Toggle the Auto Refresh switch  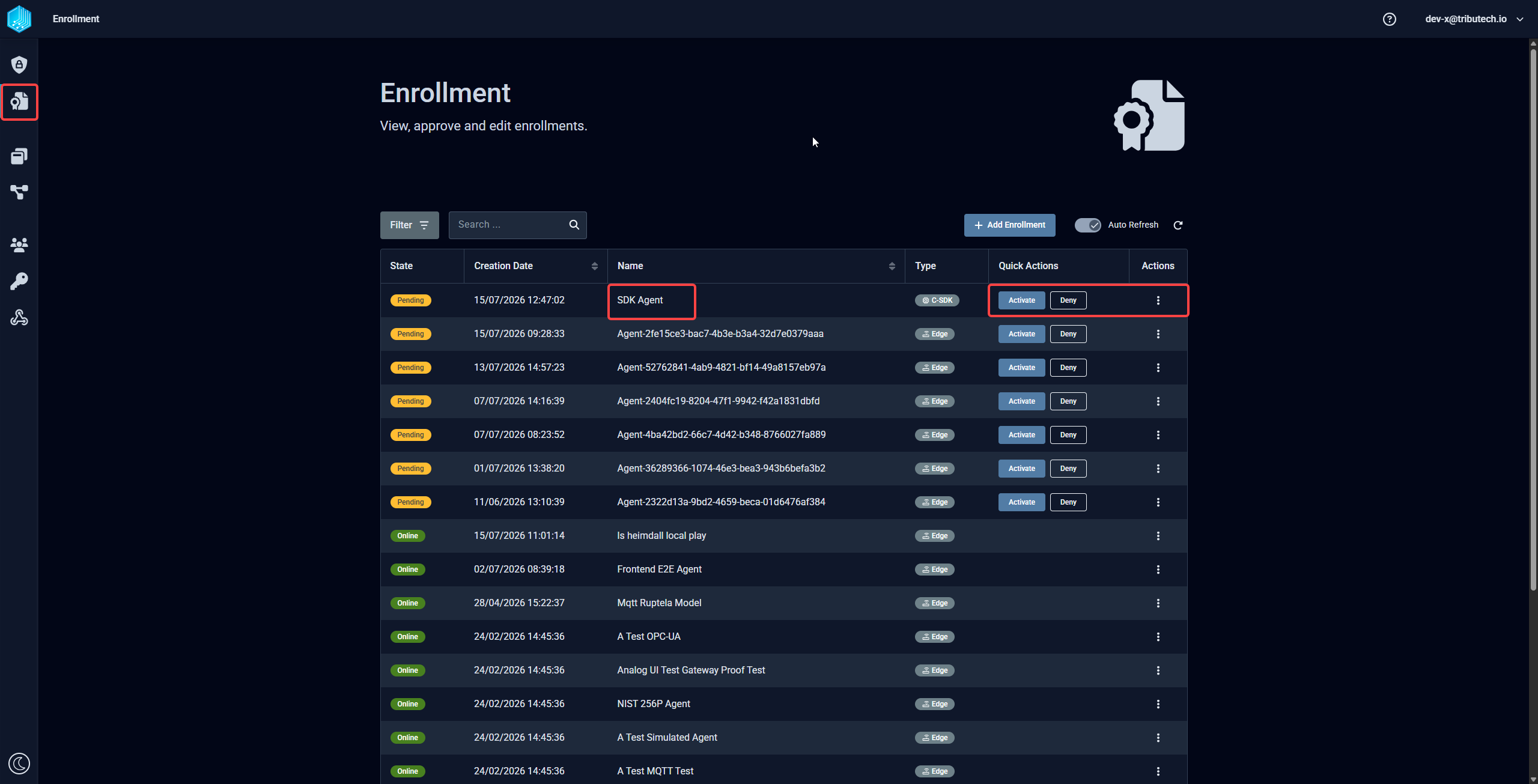point(1087,225)
